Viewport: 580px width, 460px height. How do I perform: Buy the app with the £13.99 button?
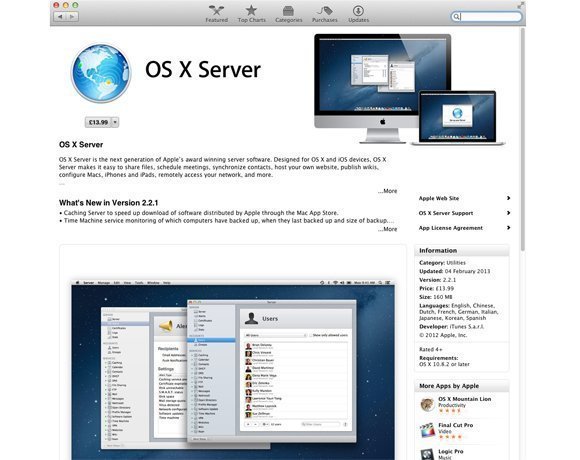pyautogui.click(x=98, y=122)
